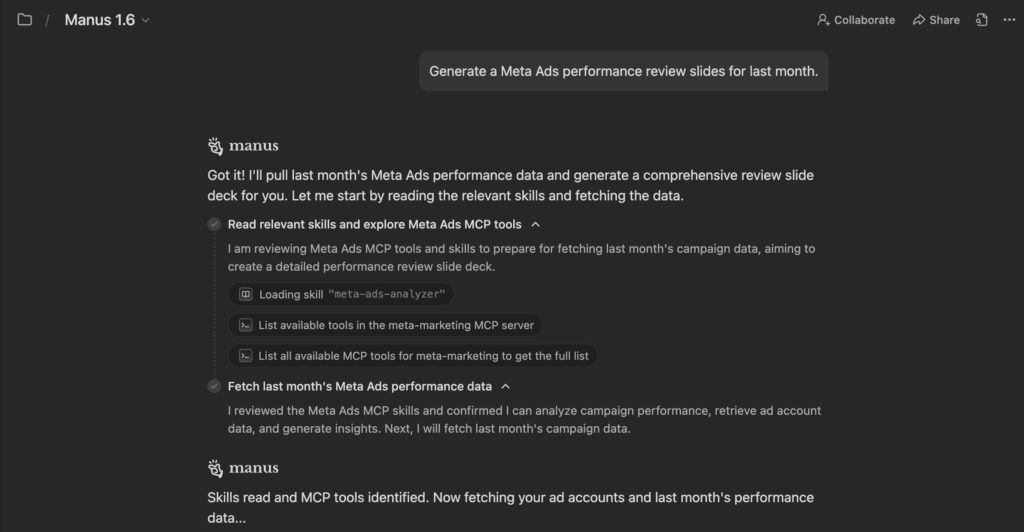
Task: Click the book icon on Loading skill chip
Action: 245,294
